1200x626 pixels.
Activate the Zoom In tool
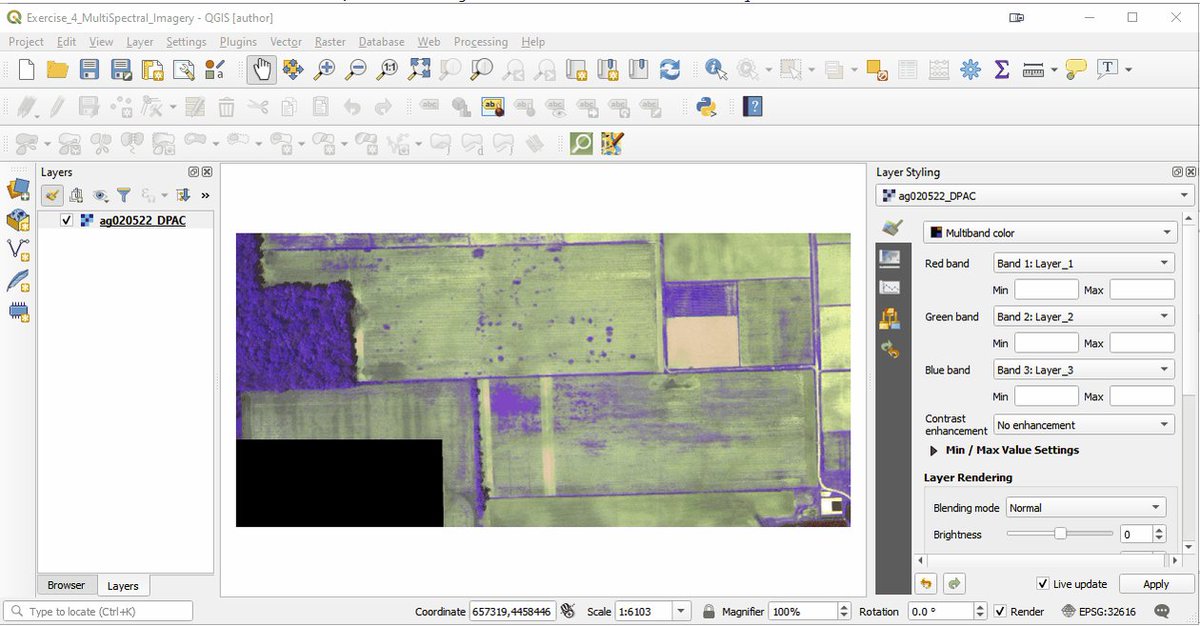pyautogui.click(x=325, y=69)
